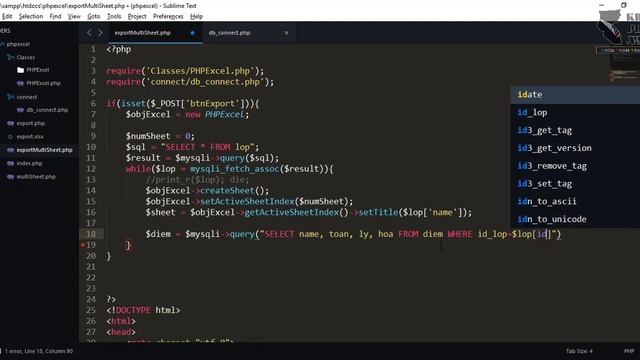Choose id3_remove_tag autocomplete suggestion
The height and width of the screenshot is (360, 640).
575,166
